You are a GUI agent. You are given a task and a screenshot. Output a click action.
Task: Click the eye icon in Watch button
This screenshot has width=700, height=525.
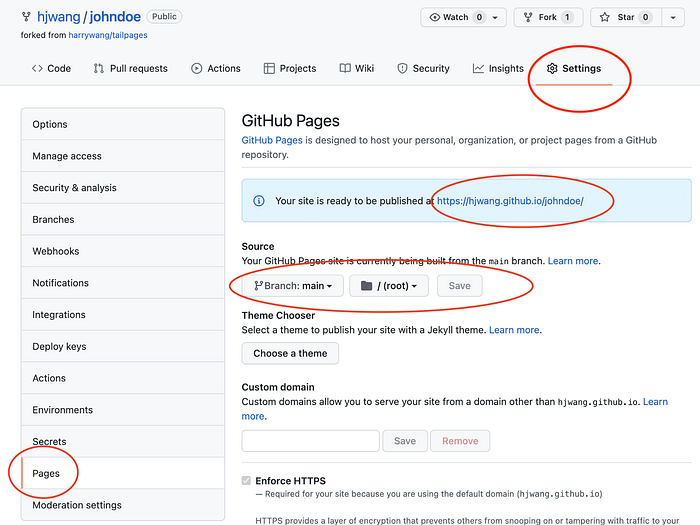coord(434,17)
